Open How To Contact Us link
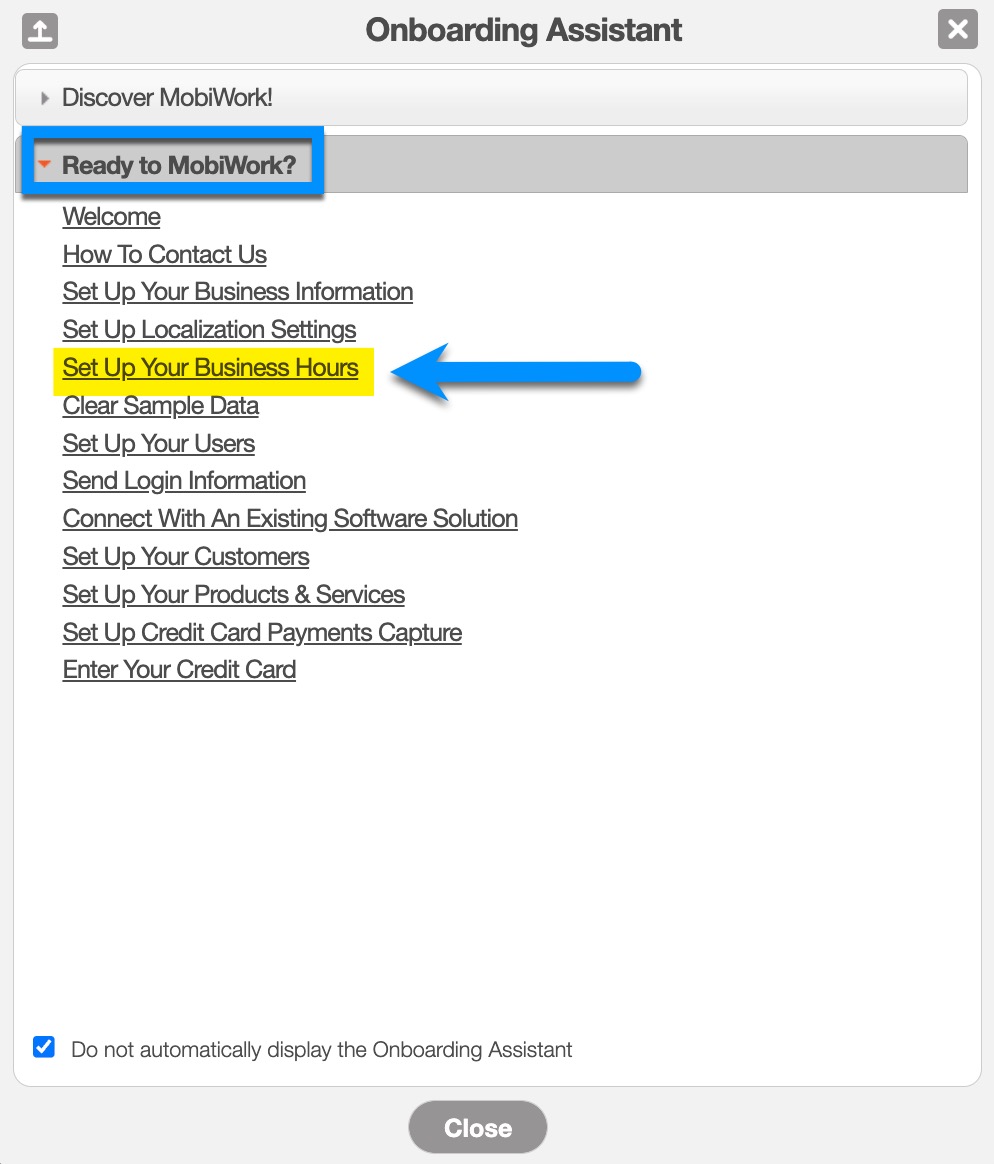994x1164 pixels. pos(164,255)
